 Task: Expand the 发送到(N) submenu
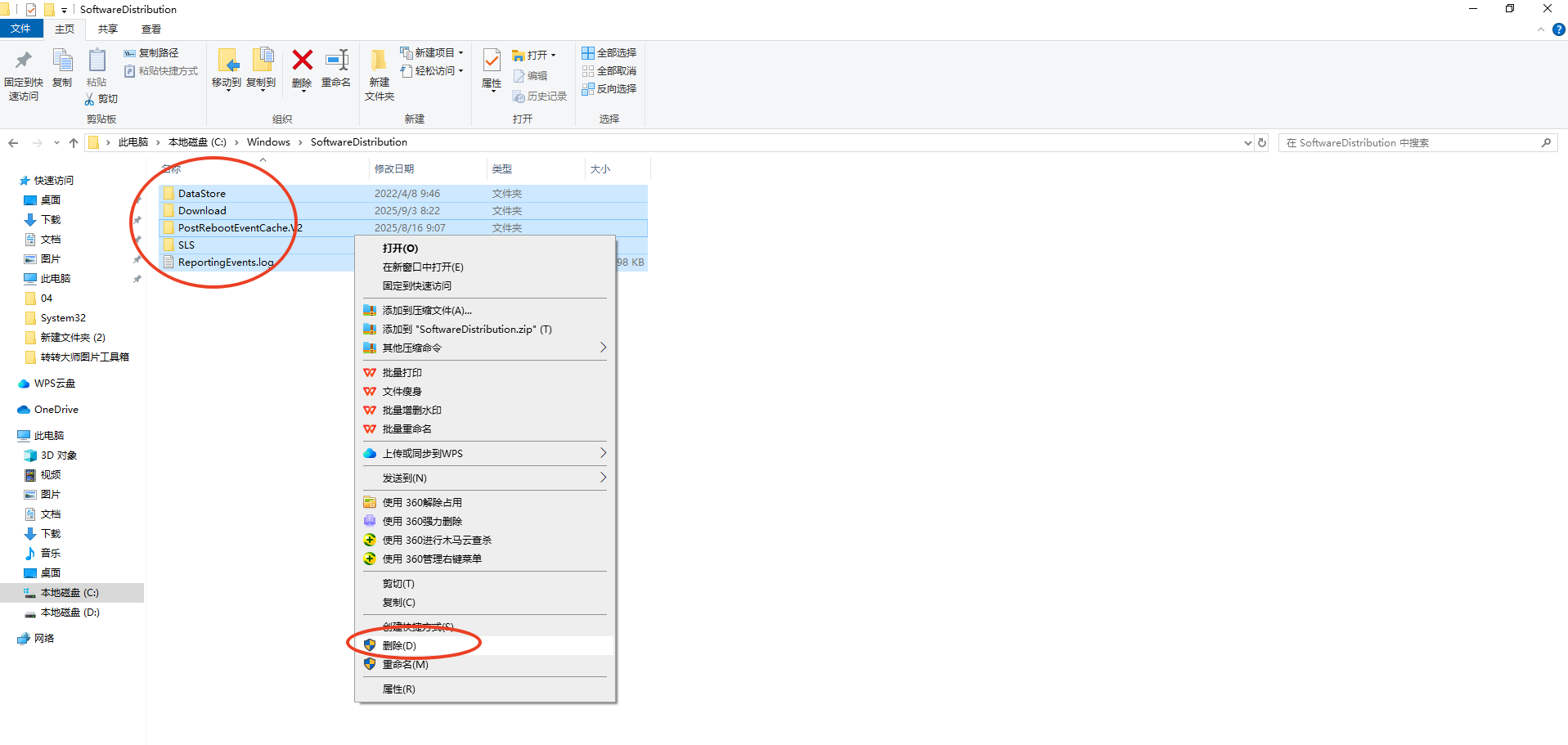tap(603, 478)
